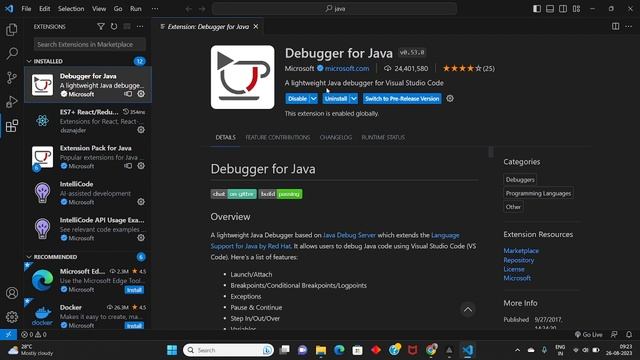The width and height of the screenshot is (640, 360).
Task: Open the Source Control view
Action: point(12,78)
